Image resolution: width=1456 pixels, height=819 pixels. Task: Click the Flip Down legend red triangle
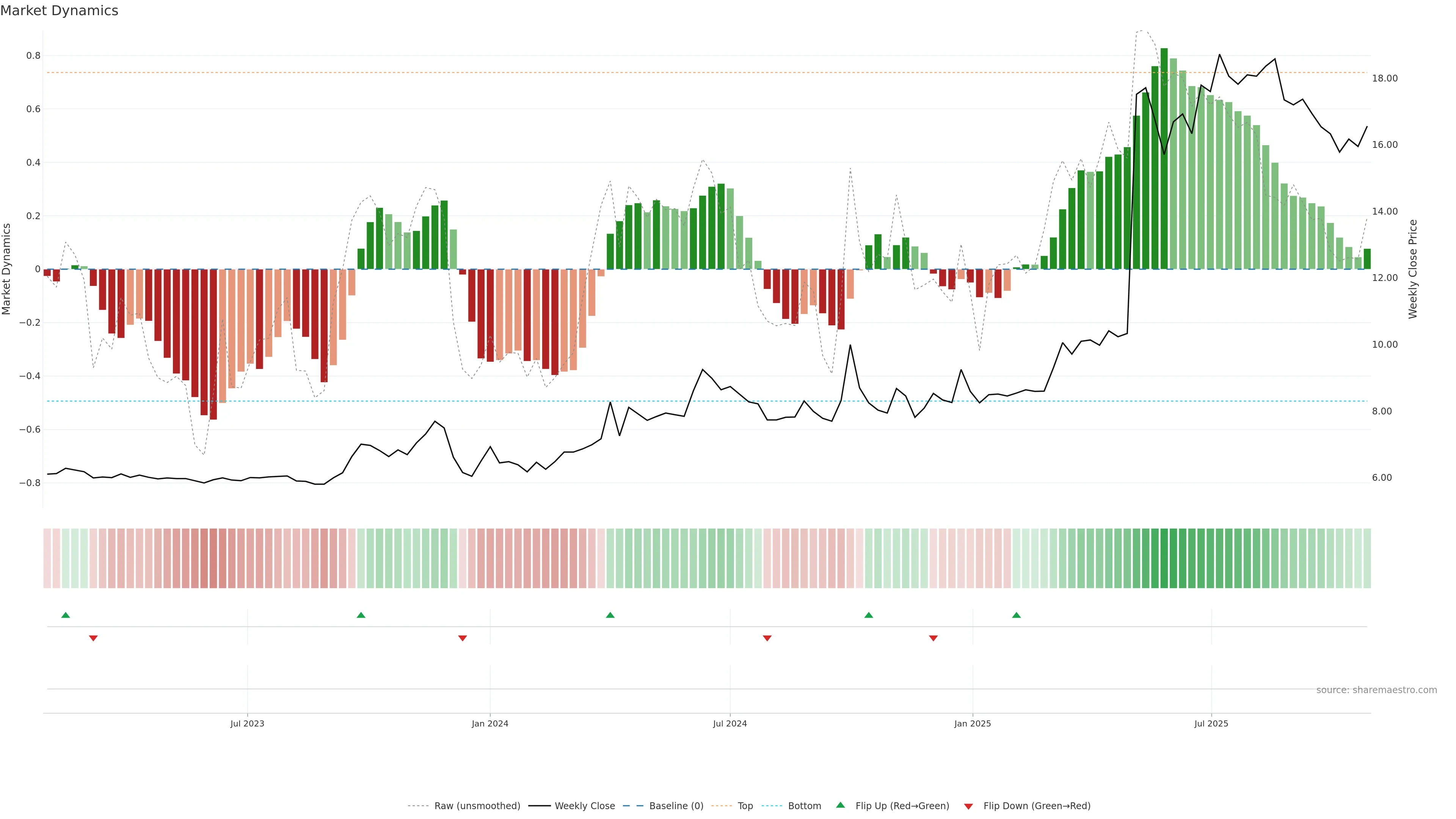[x=968, y=806]
